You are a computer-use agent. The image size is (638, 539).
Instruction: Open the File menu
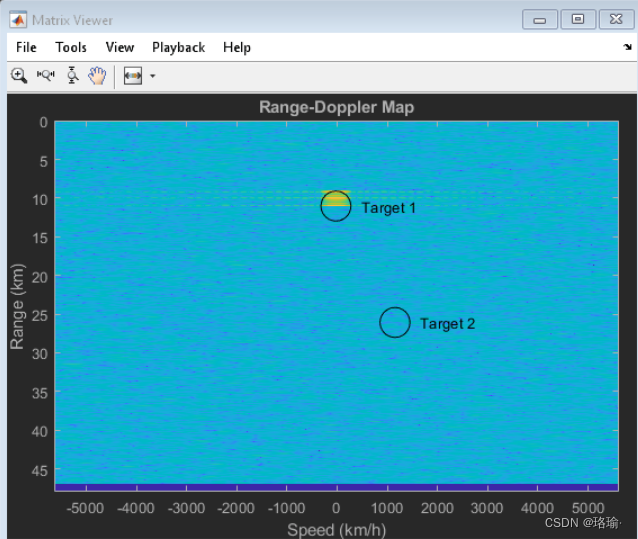point(26,47)
